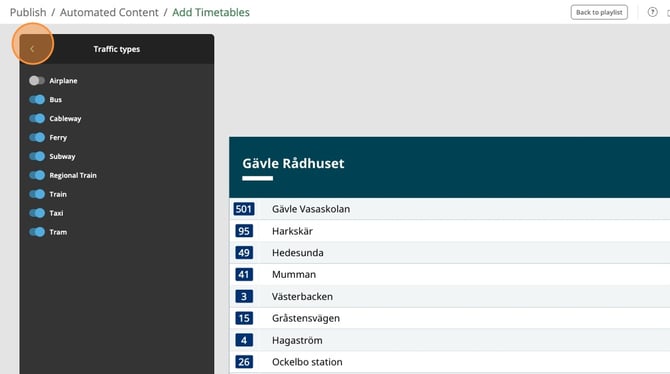Click the Gråstensvägen destination

point(306,318)
